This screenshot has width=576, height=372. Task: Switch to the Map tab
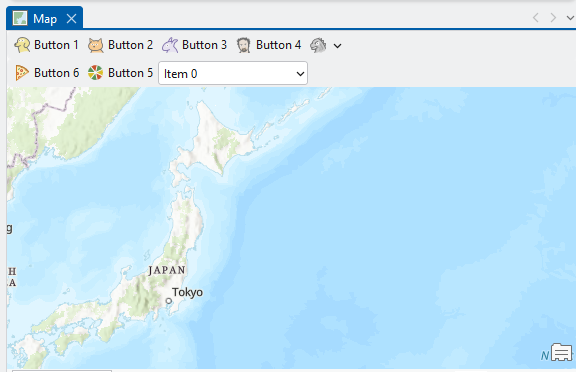tap(45, 18)
